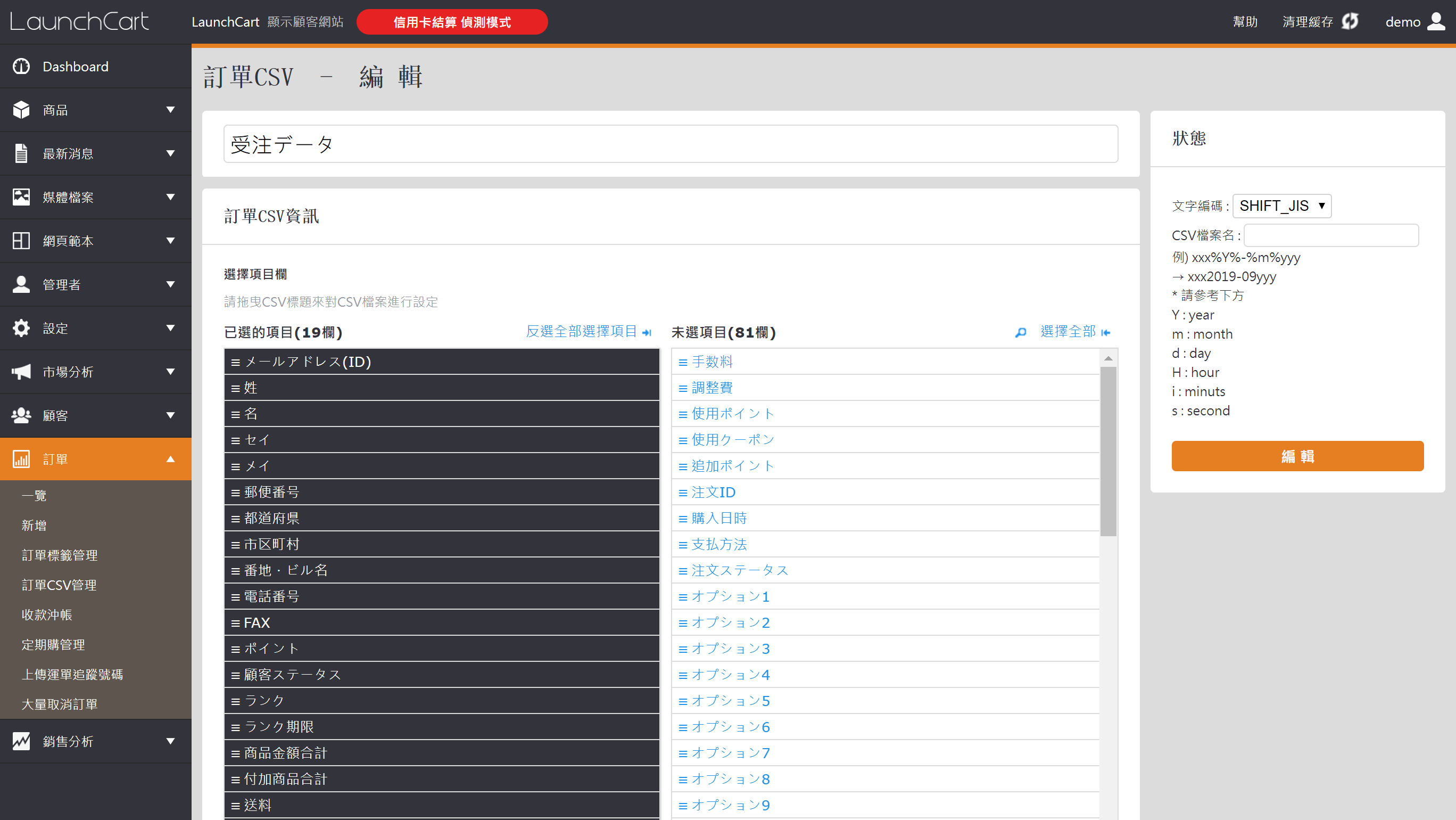Click the arrow icon beside 選擇全部

coord(1106,332)
